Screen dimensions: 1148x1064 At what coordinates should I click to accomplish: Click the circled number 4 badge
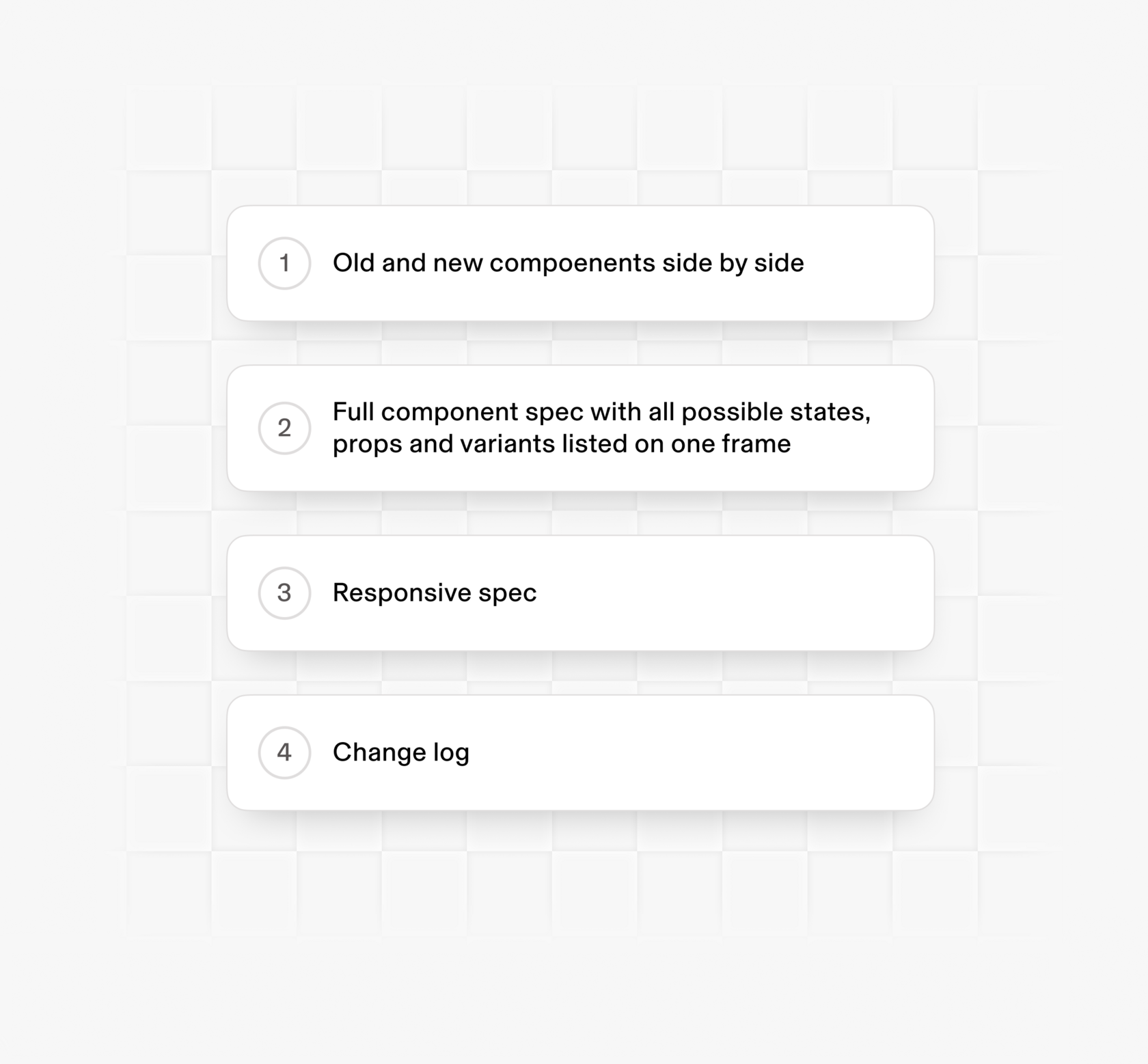coord(284,752)
